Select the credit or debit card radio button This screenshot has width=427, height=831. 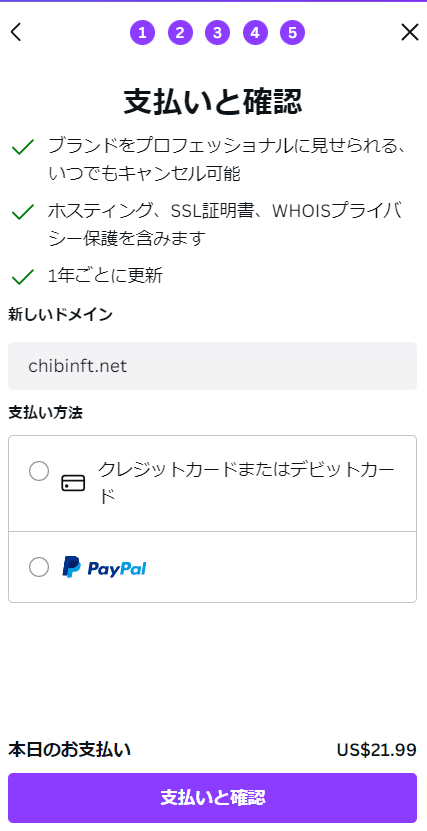coord(39,471)
